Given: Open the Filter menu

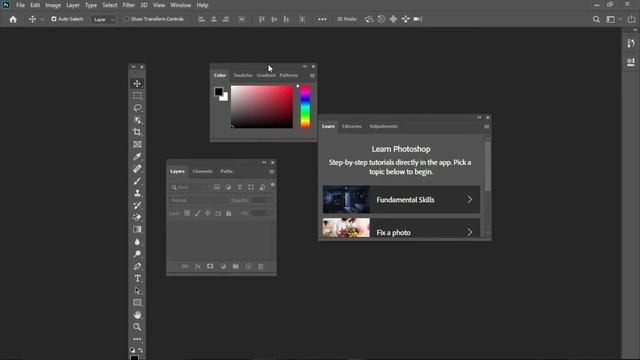Looking at the screenshot, I should (x=129, y=5).
